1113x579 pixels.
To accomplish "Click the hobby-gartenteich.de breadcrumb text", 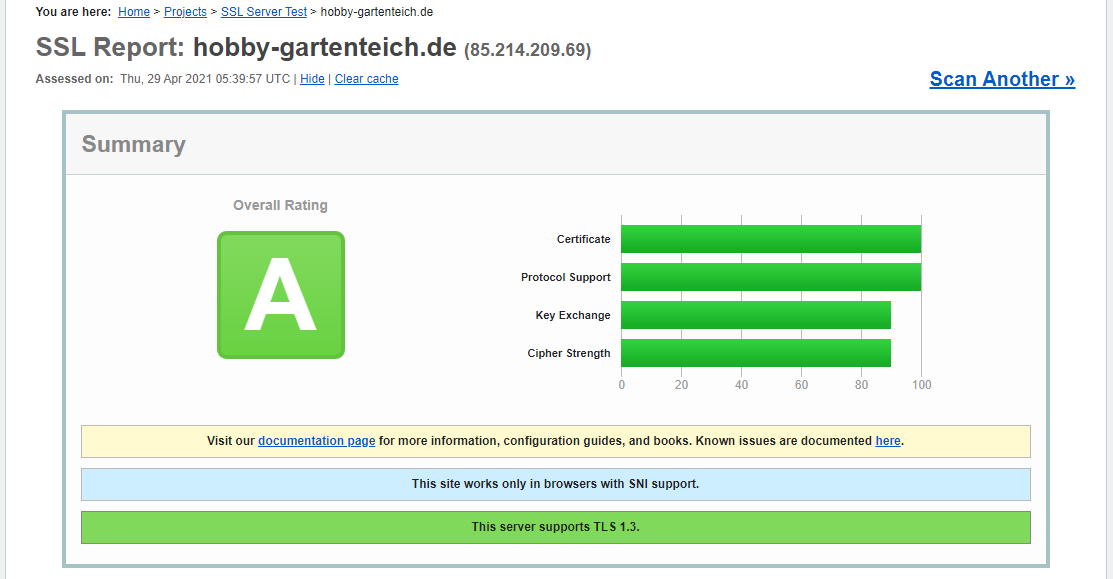I will click(377, 12).
